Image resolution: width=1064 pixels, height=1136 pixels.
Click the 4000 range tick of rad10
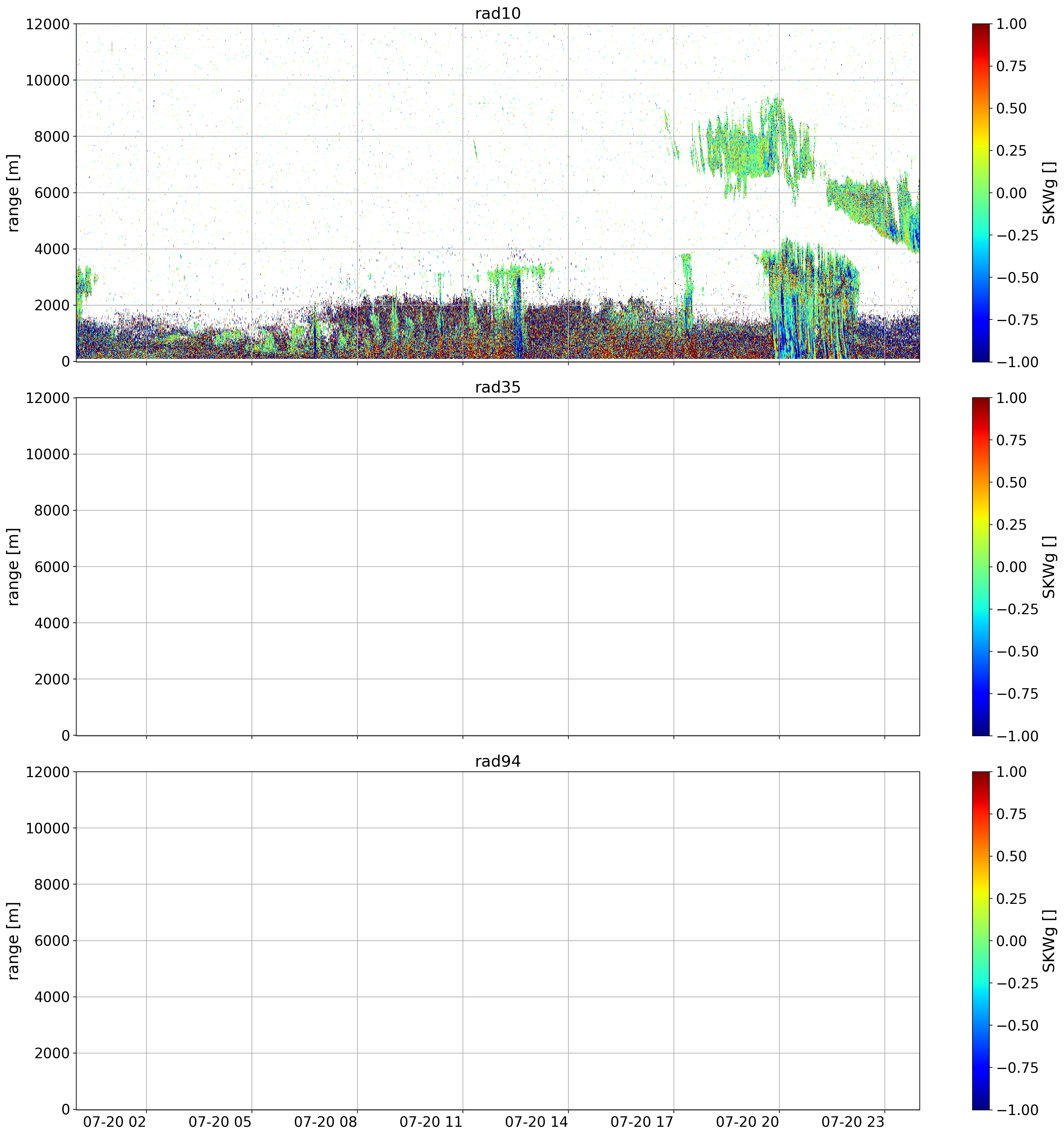[51, 249]
